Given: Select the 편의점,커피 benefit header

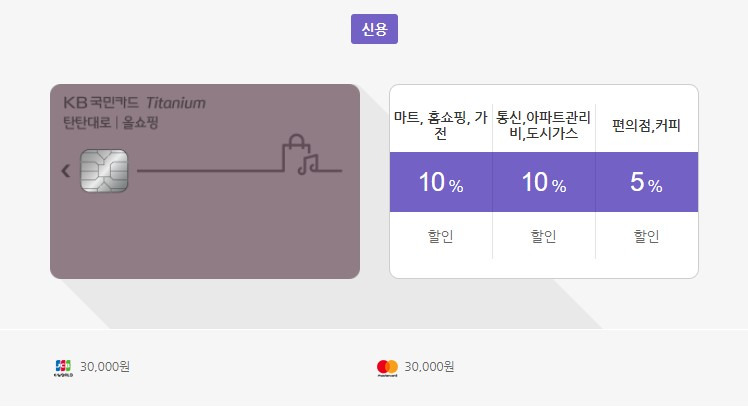Looking at the screenshot, I should click(646, 126).
